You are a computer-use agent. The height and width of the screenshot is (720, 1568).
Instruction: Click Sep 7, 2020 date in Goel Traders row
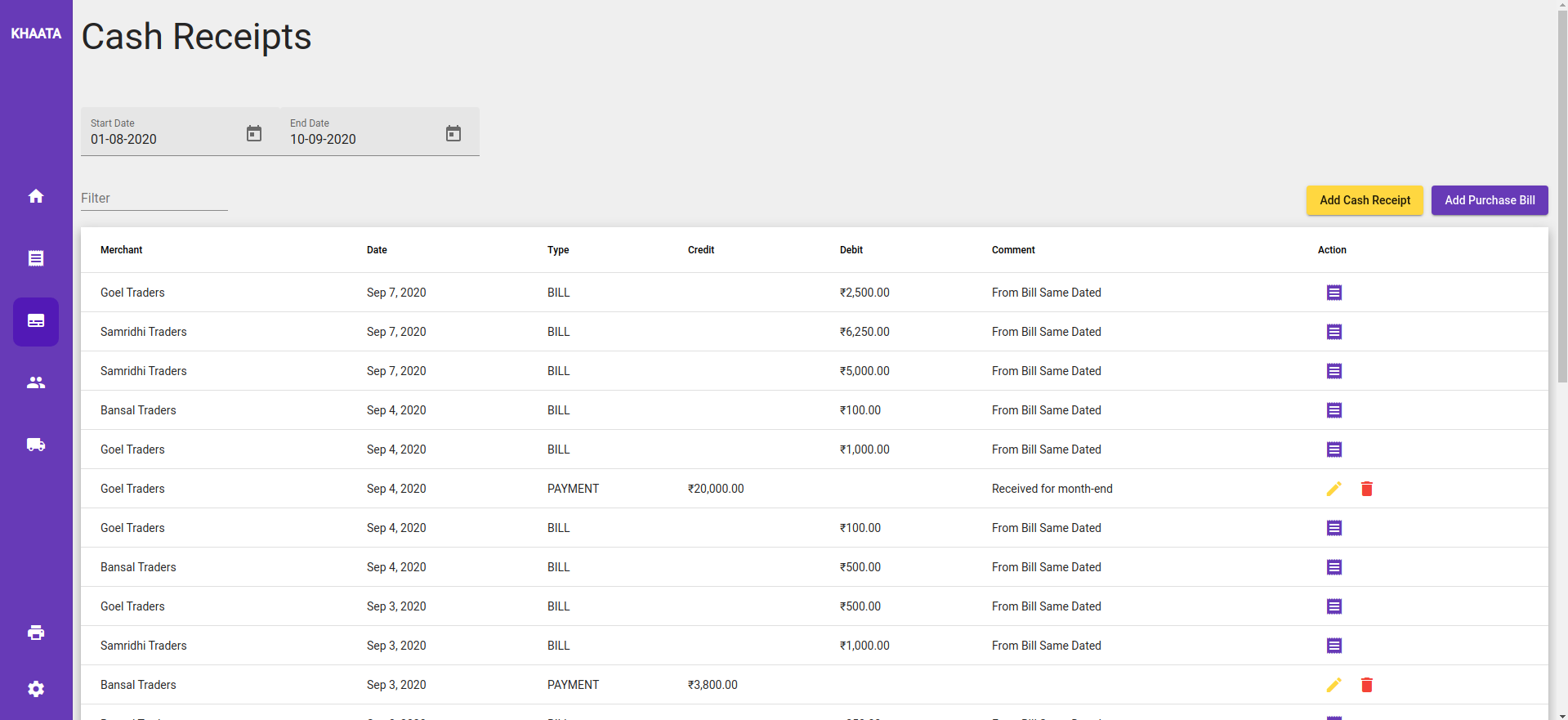click(x=396, y=293)
